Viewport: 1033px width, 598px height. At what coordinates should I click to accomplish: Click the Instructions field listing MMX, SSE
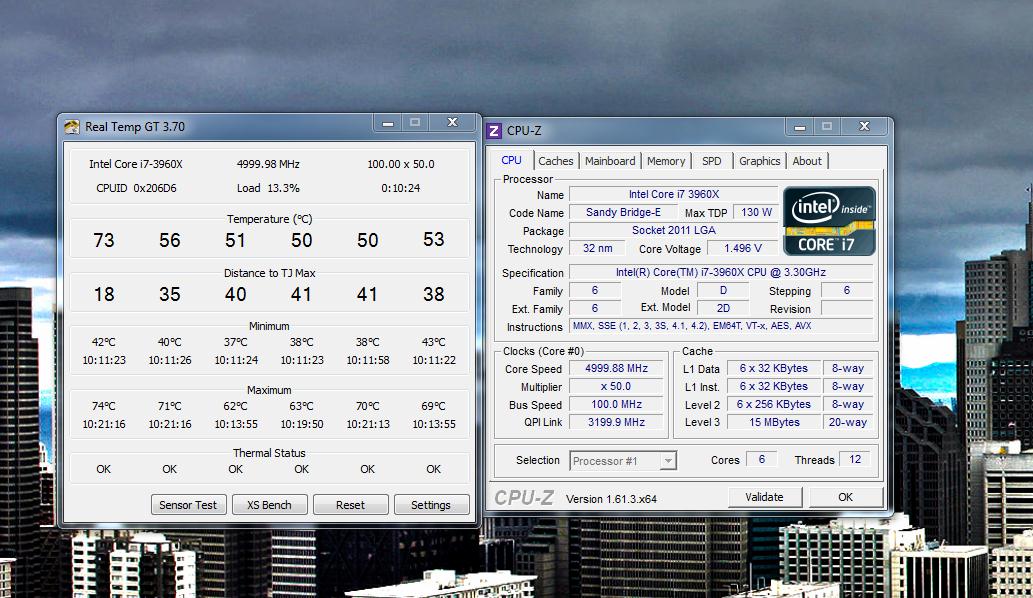tap(721, 326)
